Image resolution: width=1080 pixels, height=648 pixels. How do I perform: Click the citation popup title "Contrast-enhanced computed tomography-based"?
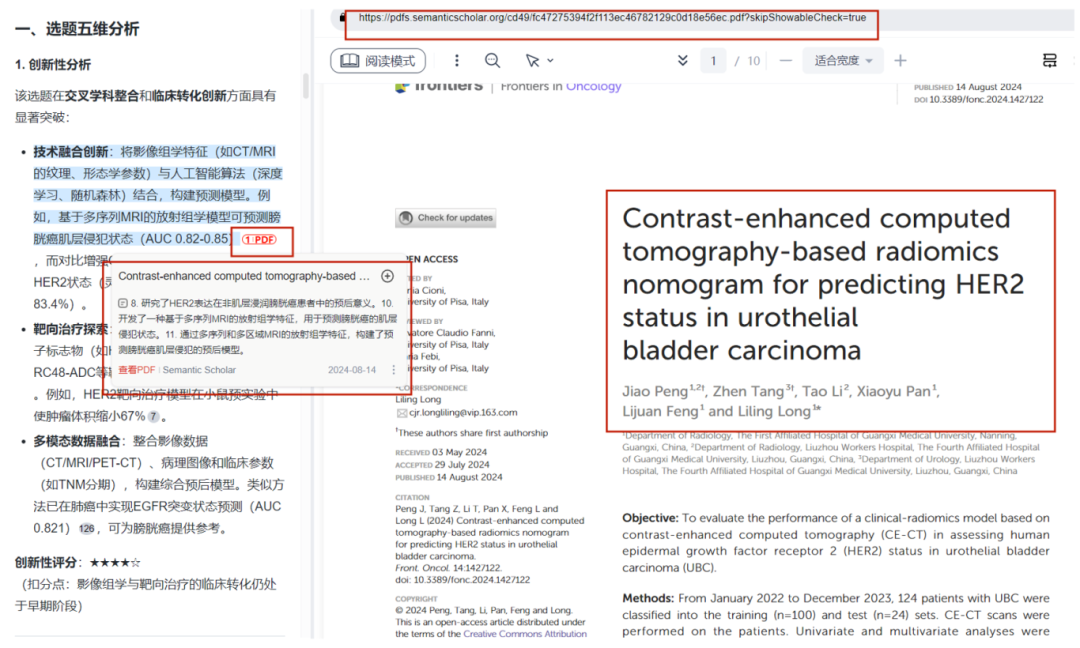pyautogui.click(x=244, y=276)
